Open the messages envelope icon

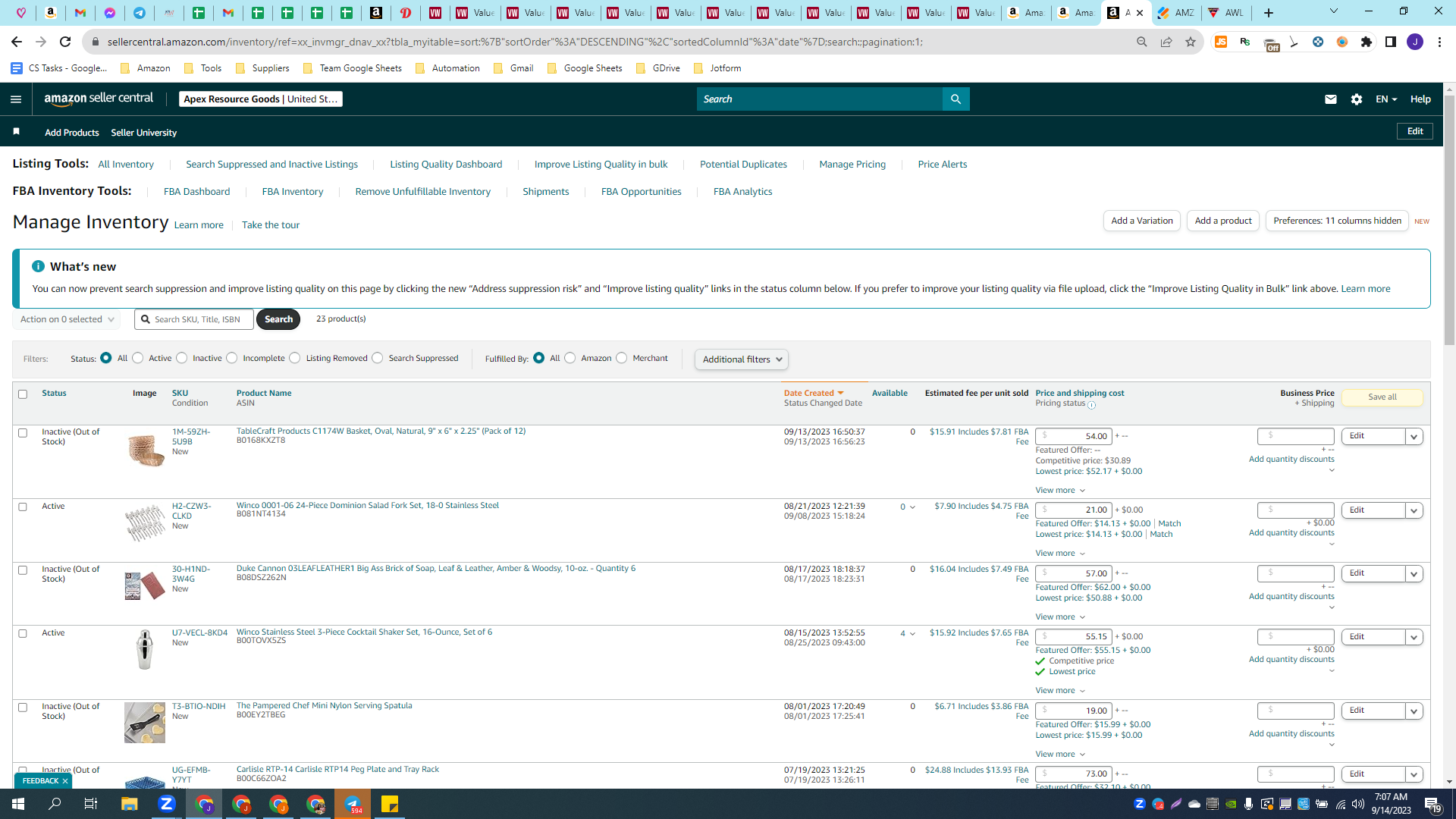tap(1330, 99)
